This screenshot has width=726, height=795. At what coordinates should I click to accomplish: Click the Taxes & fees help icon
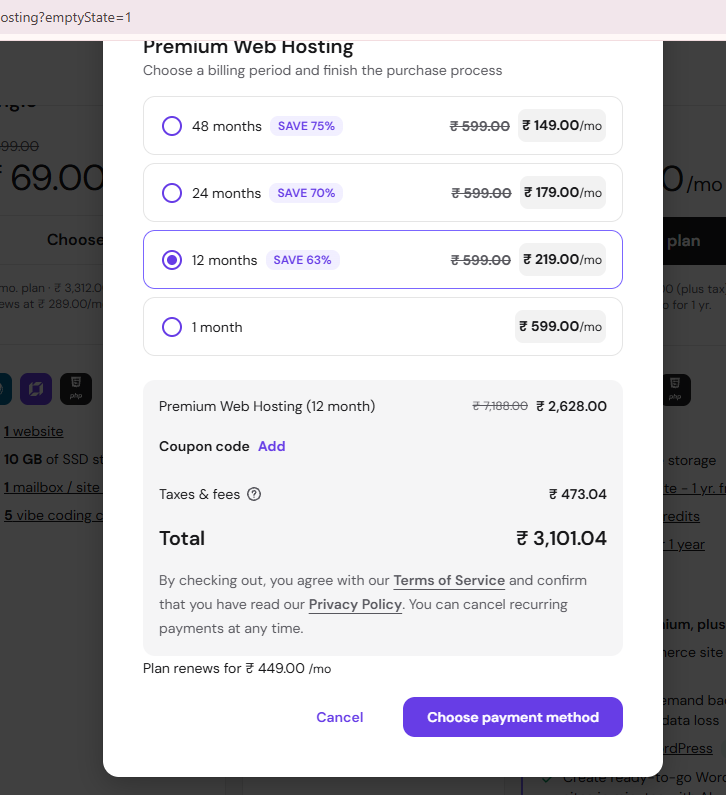[254, 494]
